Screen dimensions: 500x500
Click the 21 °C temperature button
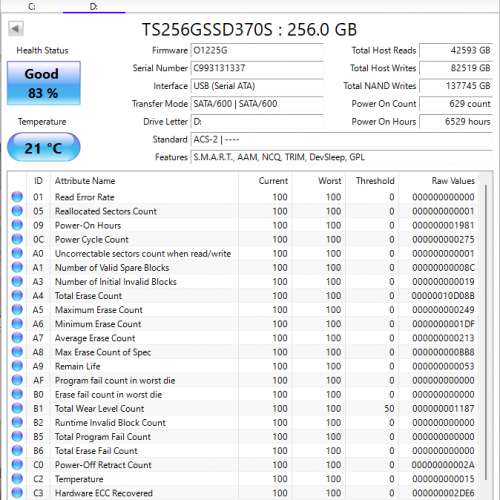pos(44,147)
